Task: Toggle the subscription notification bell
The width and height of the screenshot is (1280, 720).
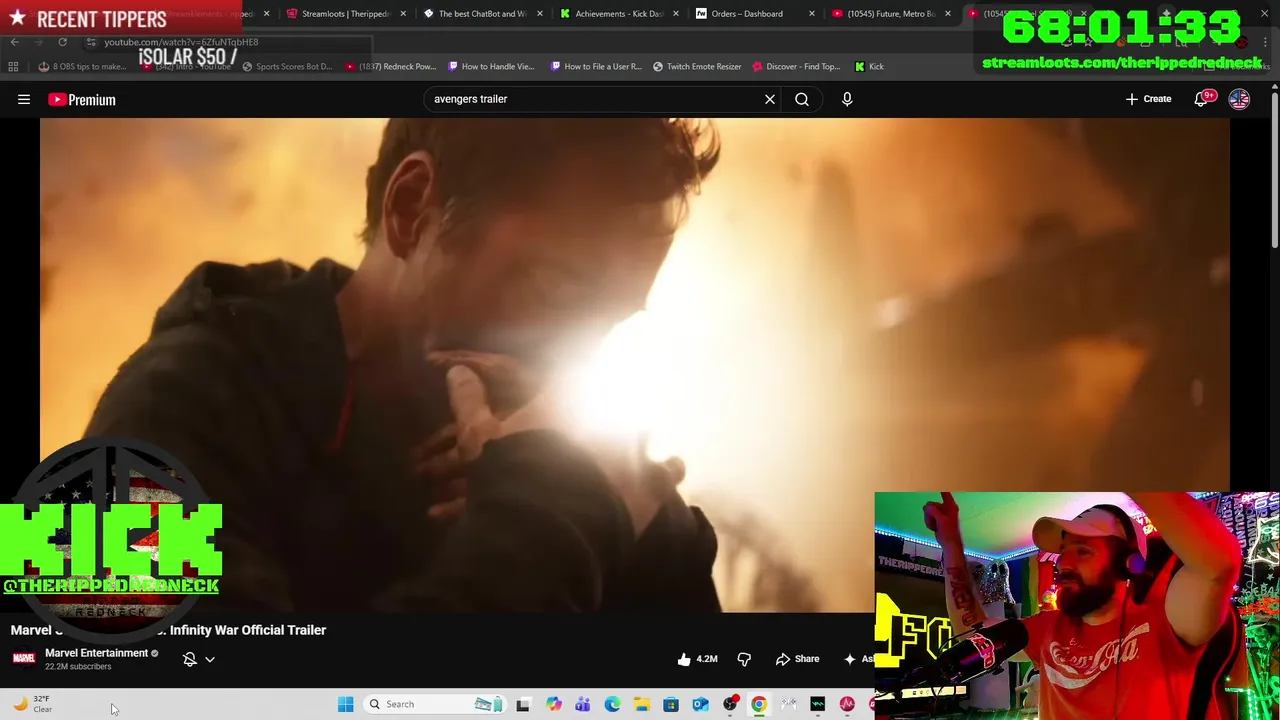Action: click(190, 659)
